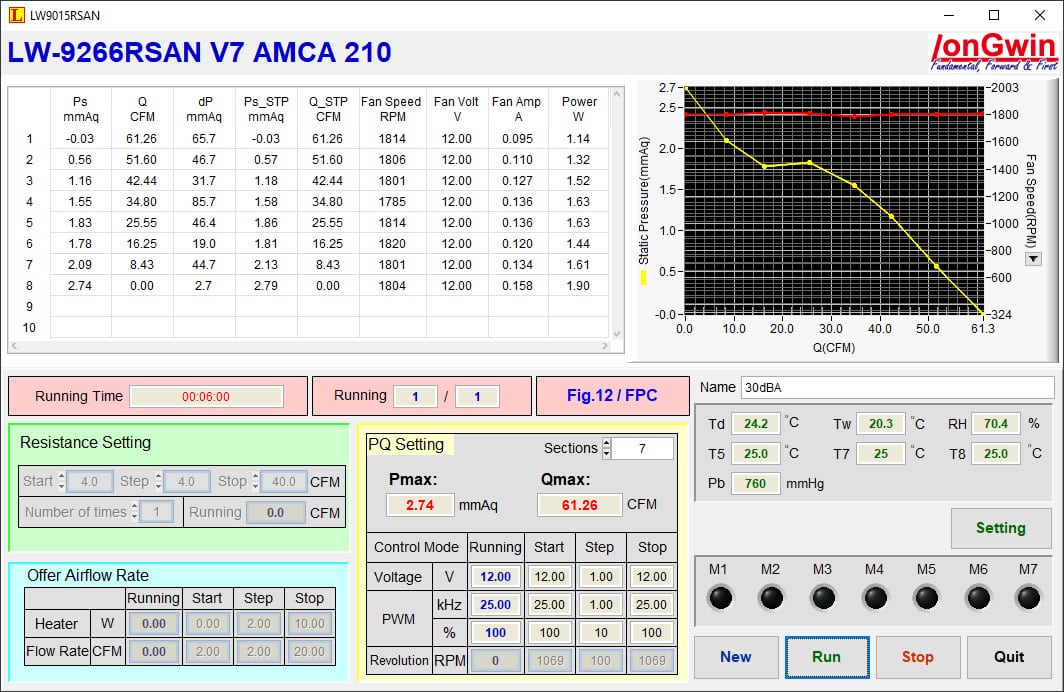Click the Heater Running value field
This screenshot has height=692, width=1064.
coord(154,623)
